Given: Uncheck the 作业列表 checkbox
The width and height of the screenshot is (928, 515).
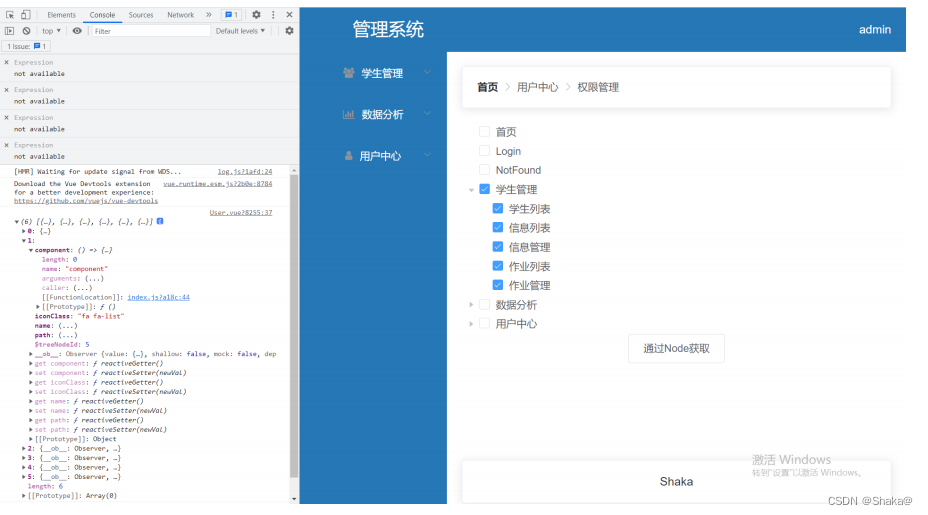Looking at the screenshot, I should tap(498, 266).
